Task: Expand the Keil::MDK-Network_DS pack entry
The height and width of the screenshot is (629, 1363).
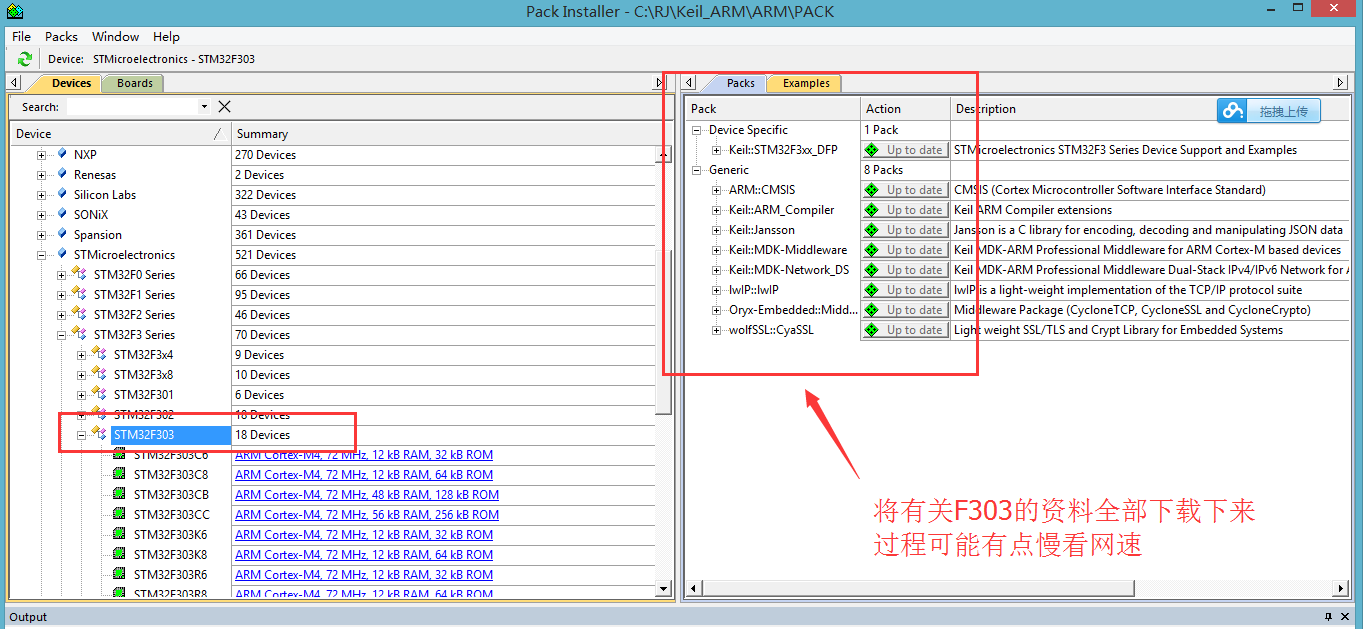Action: [x=717, y=270]
